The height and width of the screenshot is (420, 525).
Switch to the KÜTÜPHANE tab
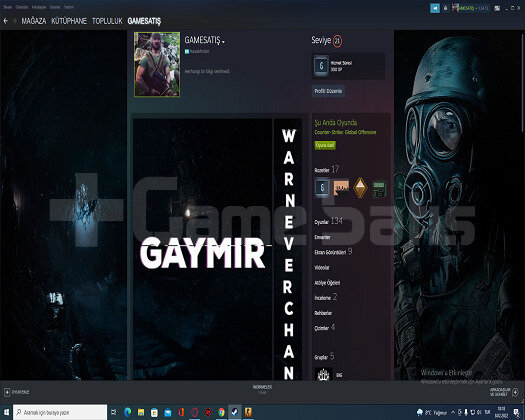pyautogui.click(x=69, y=21)
